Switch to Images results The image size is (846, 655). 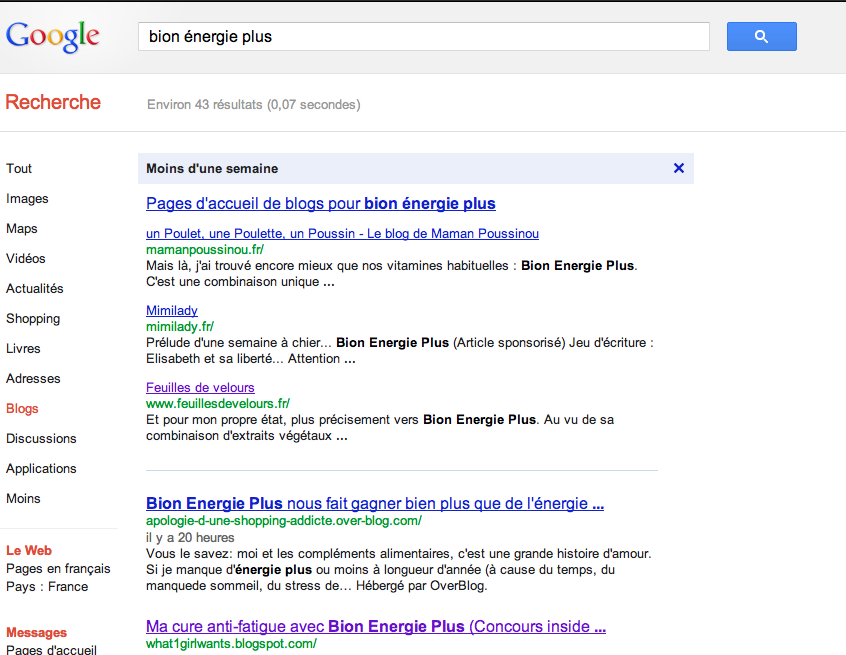point(27,199)
